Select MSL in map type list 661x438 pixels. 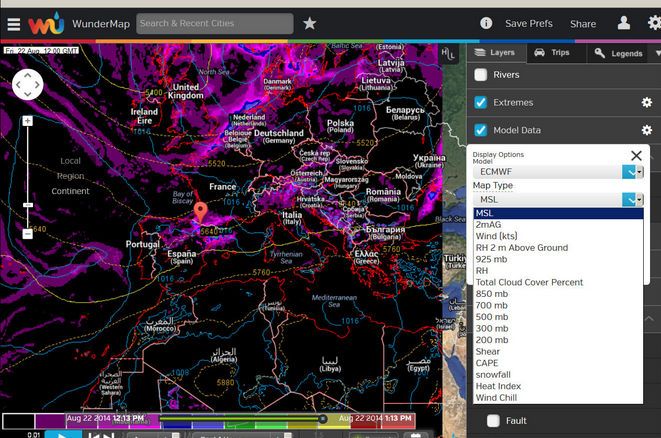[x=558, y=213]
